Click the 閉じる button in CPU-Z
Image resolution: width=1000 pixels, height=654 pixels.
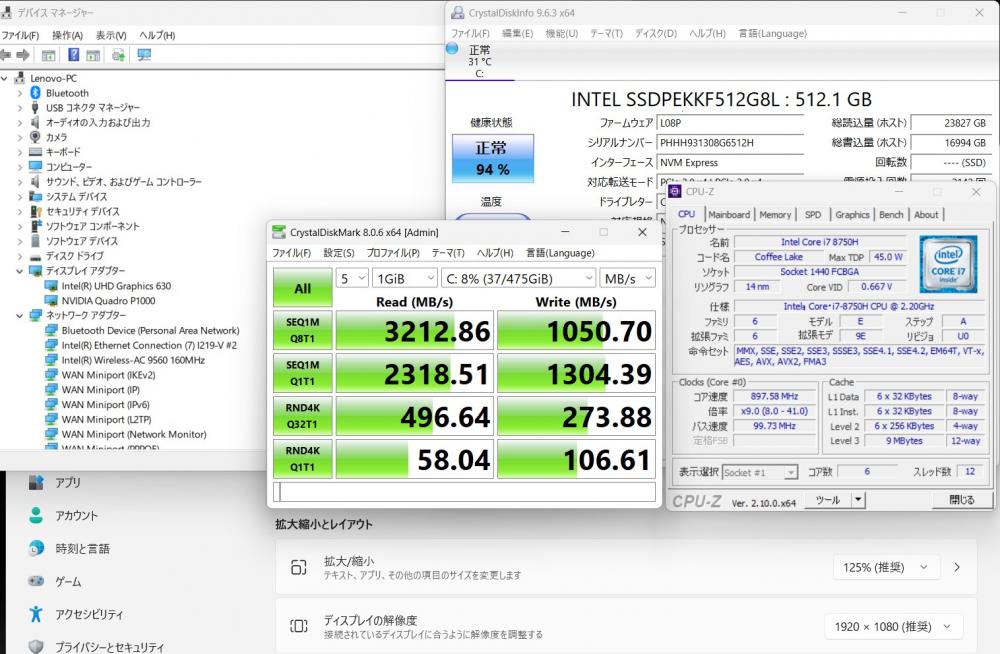coord(962,500)
